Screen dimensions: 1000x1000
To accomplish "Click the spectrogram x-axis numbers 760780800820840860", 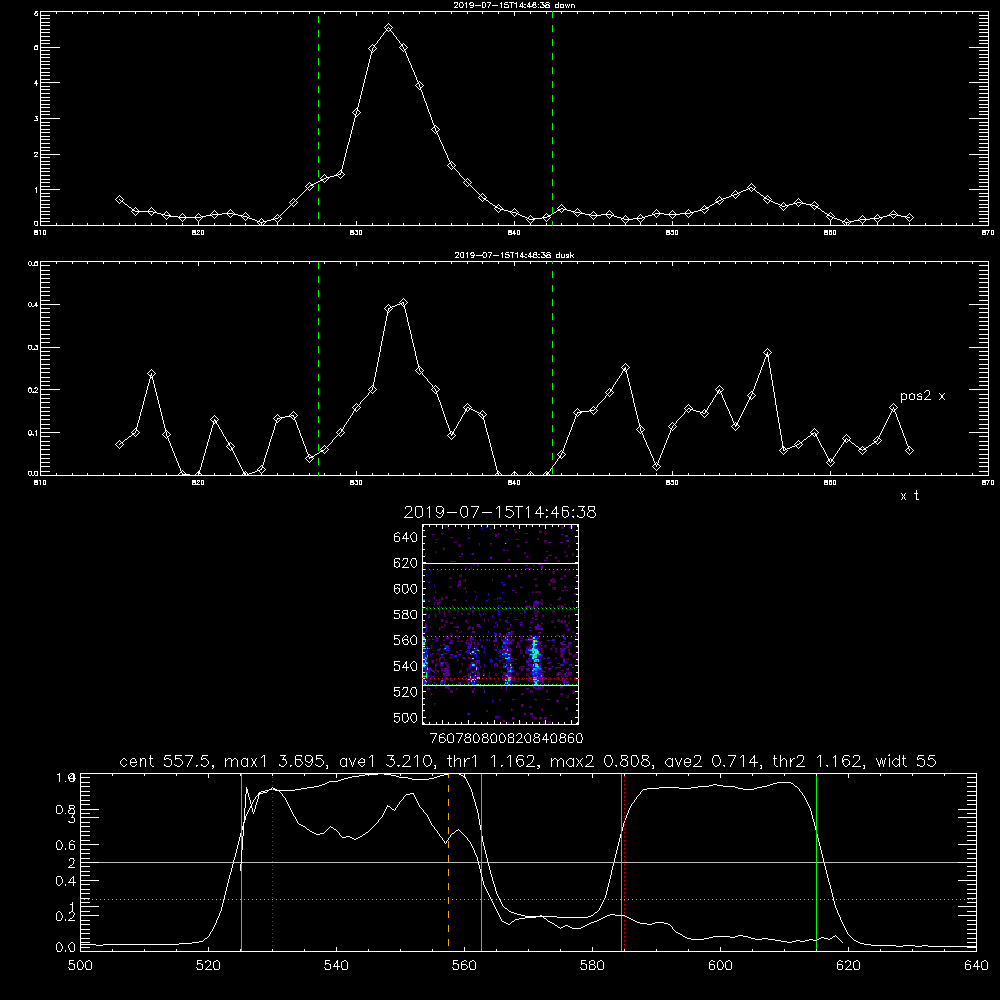I will (x=506, y=738).
